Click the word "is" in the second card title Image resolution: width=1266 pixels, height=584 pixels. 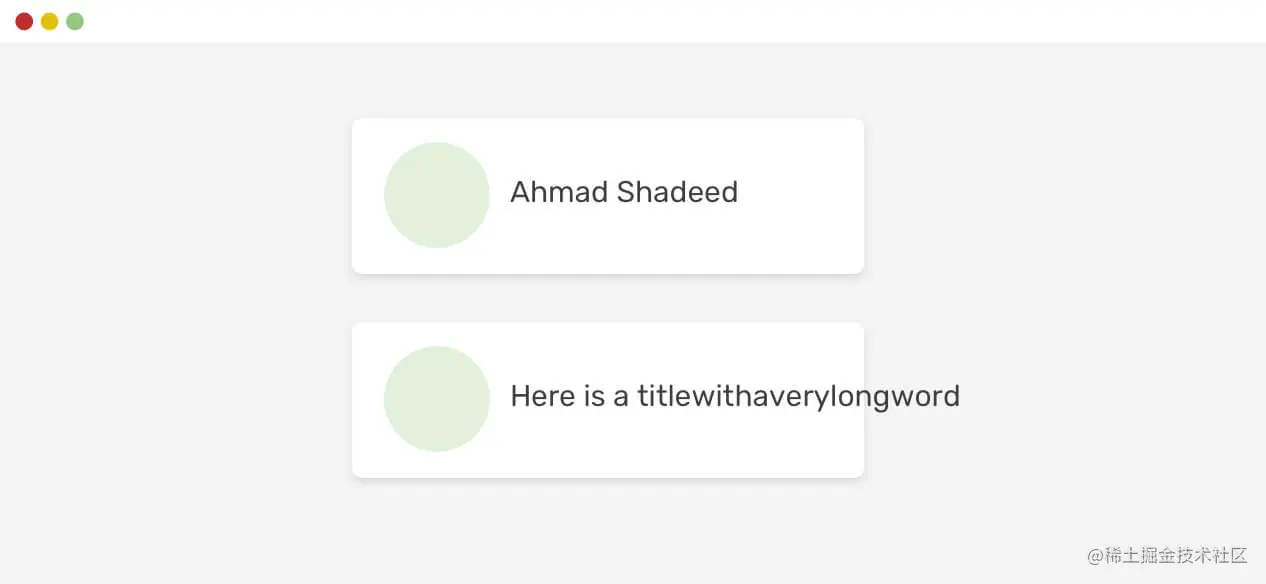[595, 397]
